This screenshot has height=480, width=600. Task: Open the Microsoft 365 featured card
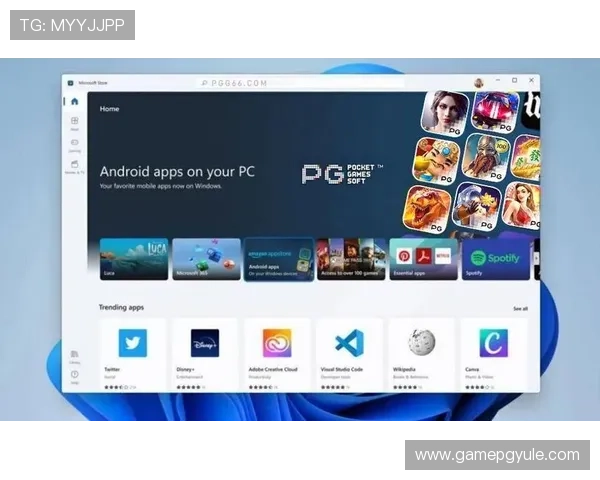coord(206,259)
